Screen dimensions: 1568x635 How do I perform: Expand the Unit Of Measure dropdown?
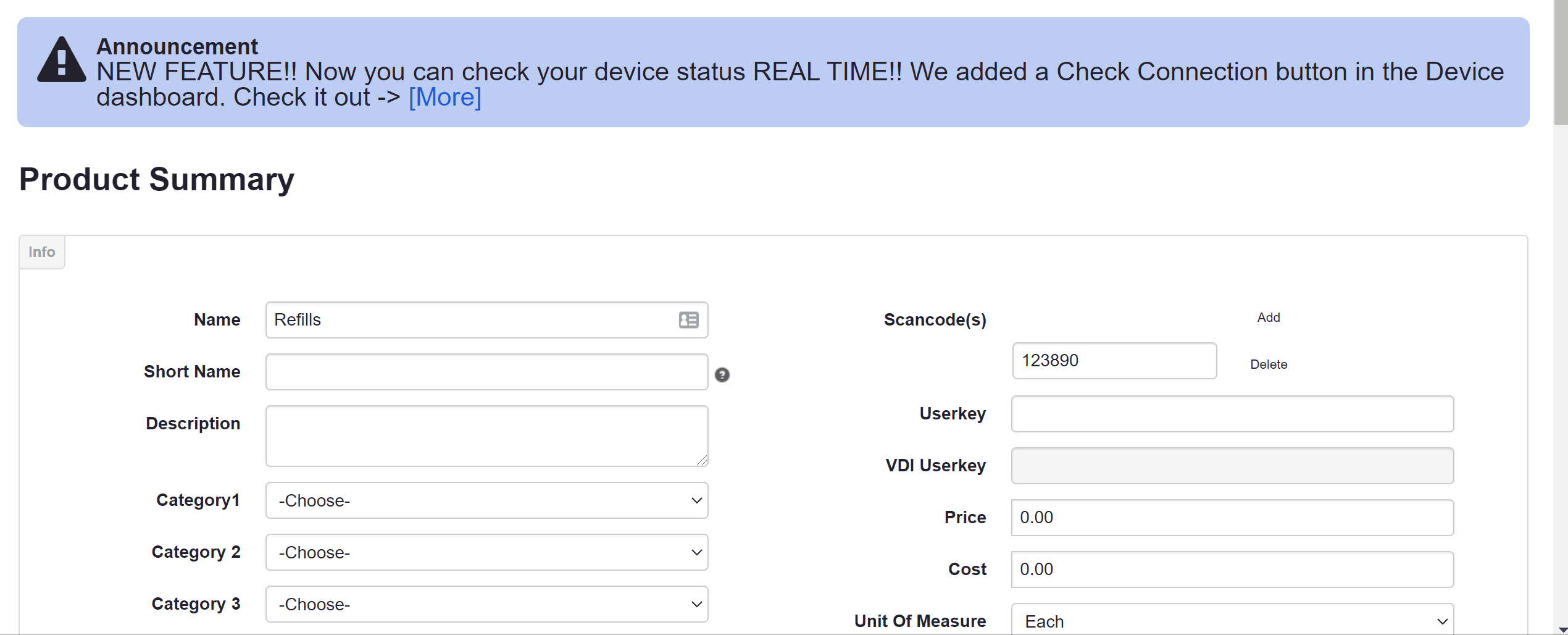pos(1232,620)
